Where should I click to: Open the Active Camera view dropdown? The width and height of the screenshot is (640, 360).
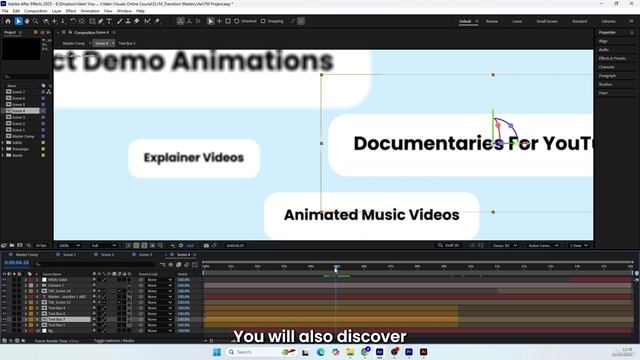click(x=543, y=245)
